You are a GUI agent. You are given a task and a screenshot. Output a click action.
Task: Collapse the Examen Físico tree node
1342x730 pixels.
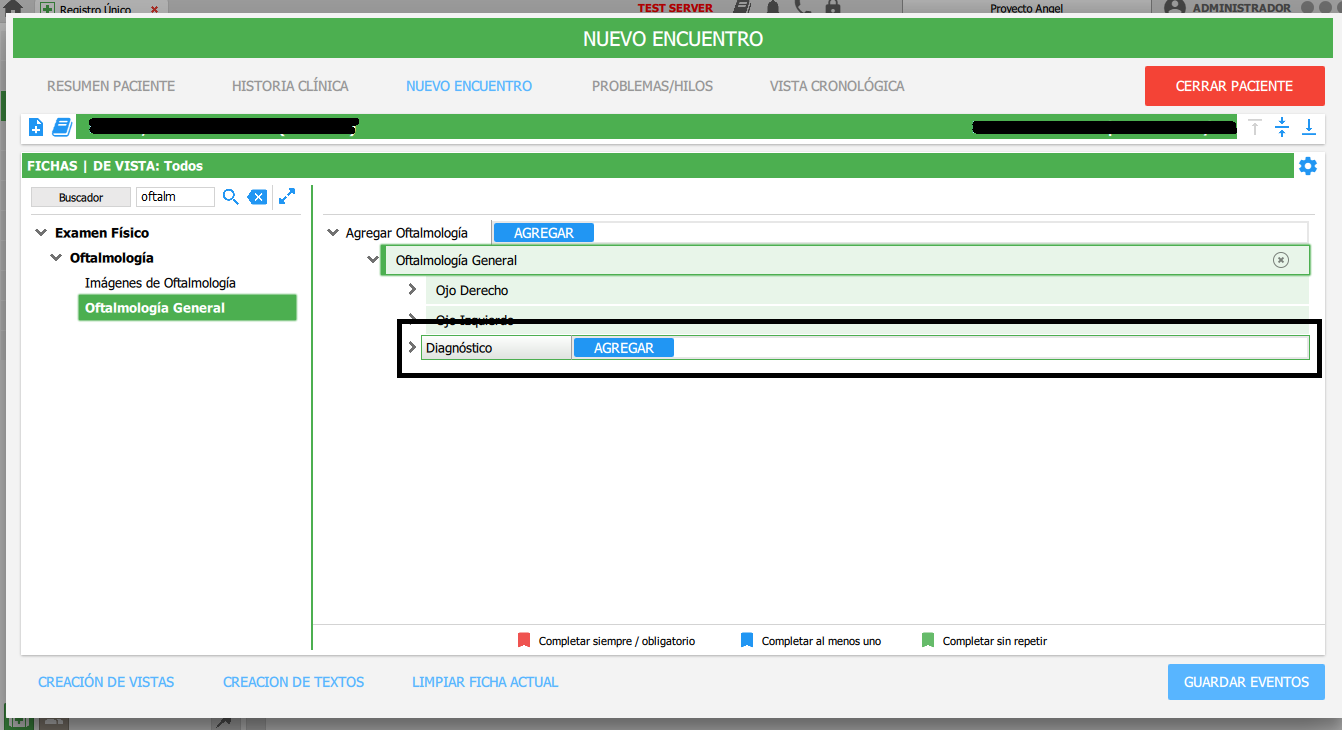41,233
